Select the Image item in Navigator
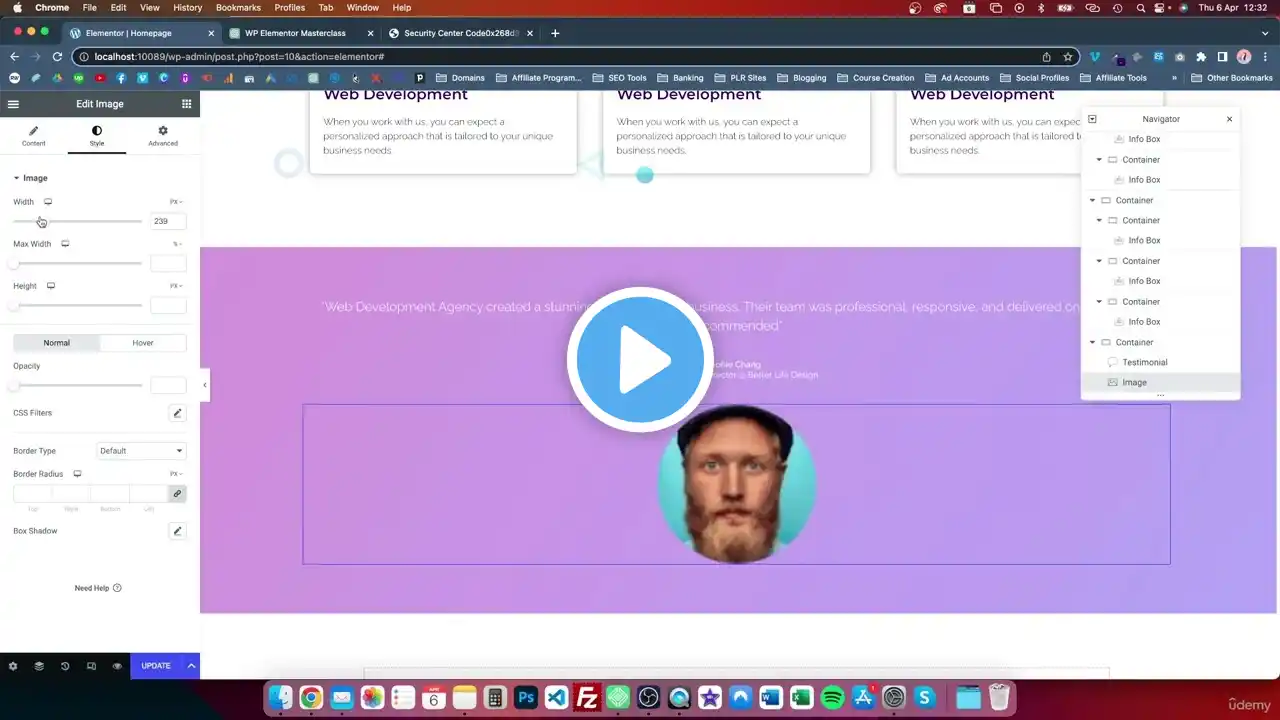 [1134, 382]
